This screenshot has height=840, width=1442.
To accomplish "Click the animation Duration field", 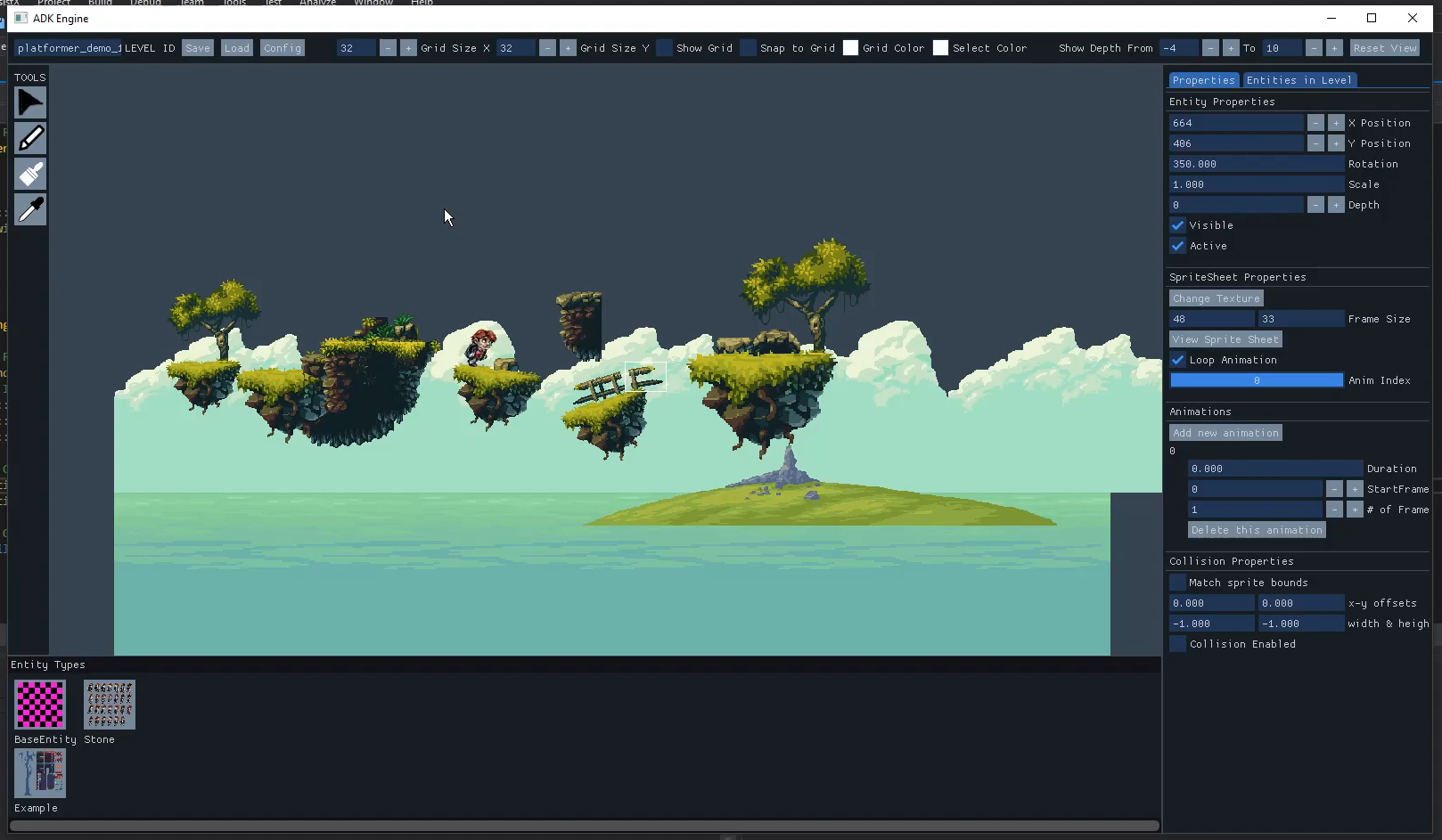I will pyautogui.click(x=1275, y=469).
